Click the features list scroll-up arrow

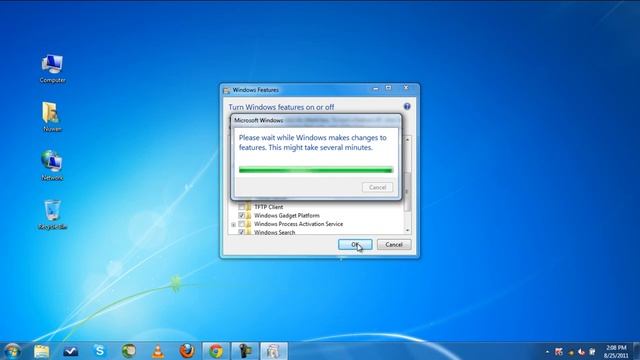point(407,140)
